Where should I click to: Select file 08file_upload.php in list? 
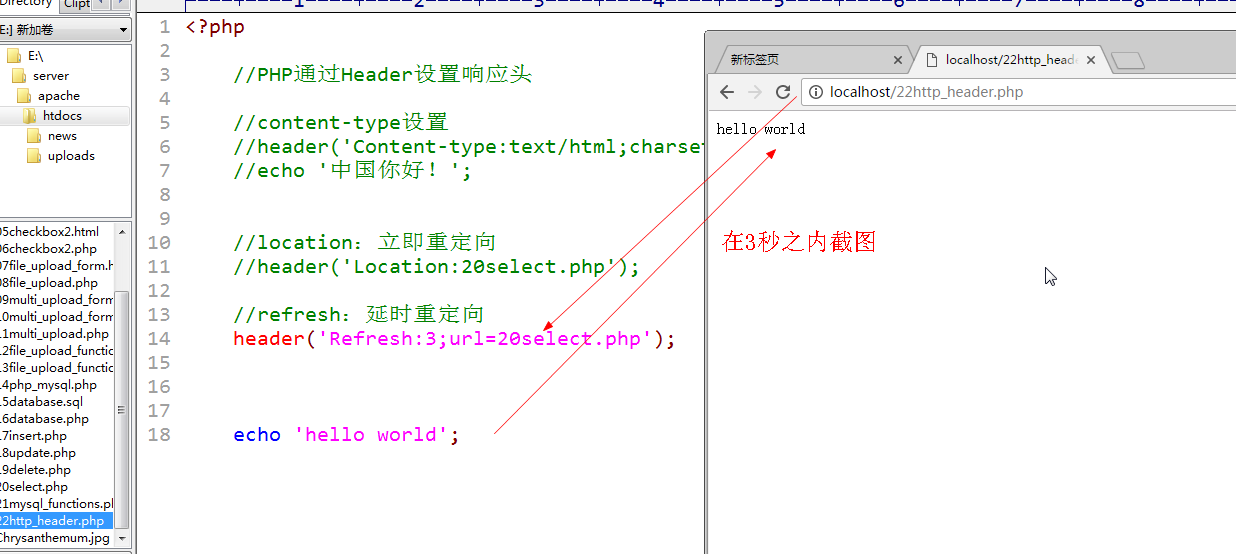click(49, 283)
